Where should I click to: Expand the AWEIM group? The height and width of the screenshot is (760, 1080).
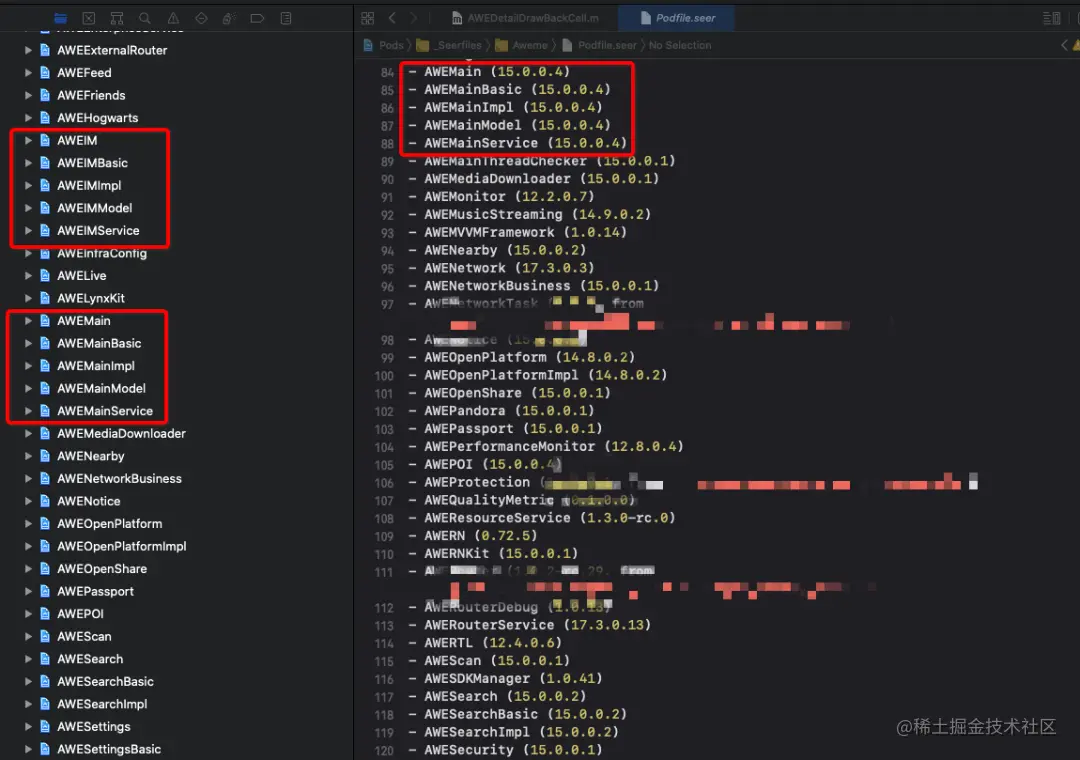[x=28, y=141]
